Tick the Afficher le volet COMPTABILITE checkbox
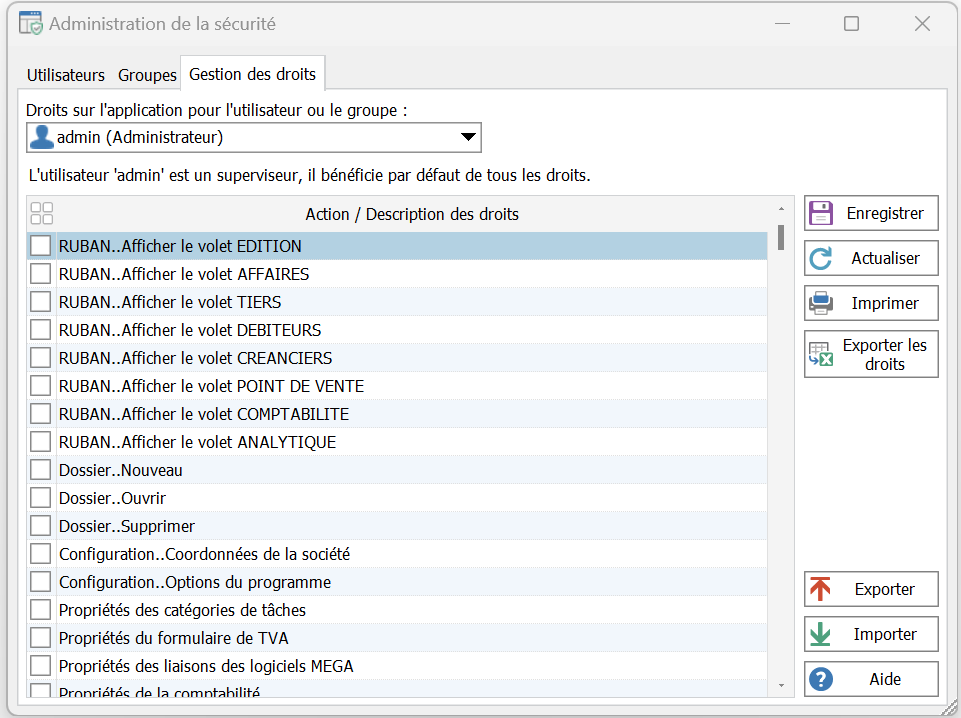This screenshot has width=961, height=718. click(x=40, y=414)
